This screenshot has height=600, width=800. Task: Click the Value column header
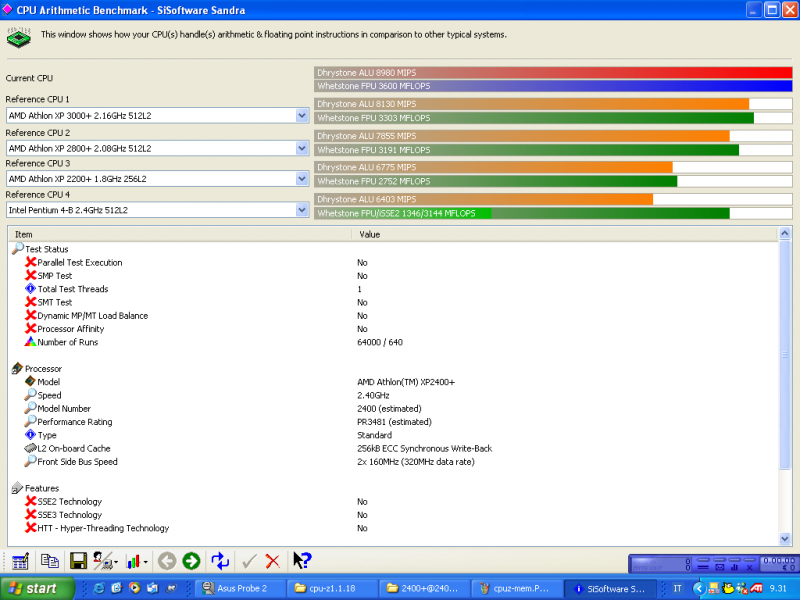pyautogui.click(x=564, y=234)
